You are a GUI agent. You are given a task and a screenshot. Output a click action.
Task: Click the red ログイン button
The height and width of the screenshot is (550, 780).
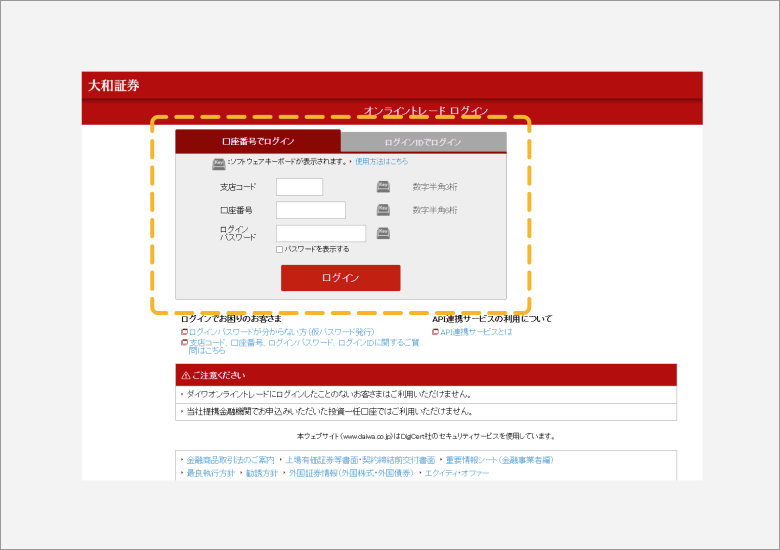pyautogui.click(x=341, y=277)
